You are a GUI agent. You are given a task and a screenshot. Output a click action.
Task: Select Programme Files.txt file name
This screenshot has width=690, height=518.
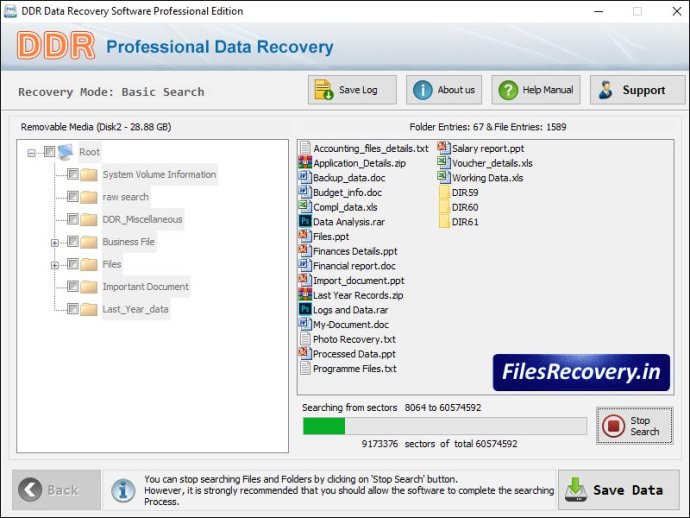coord(355,368)
